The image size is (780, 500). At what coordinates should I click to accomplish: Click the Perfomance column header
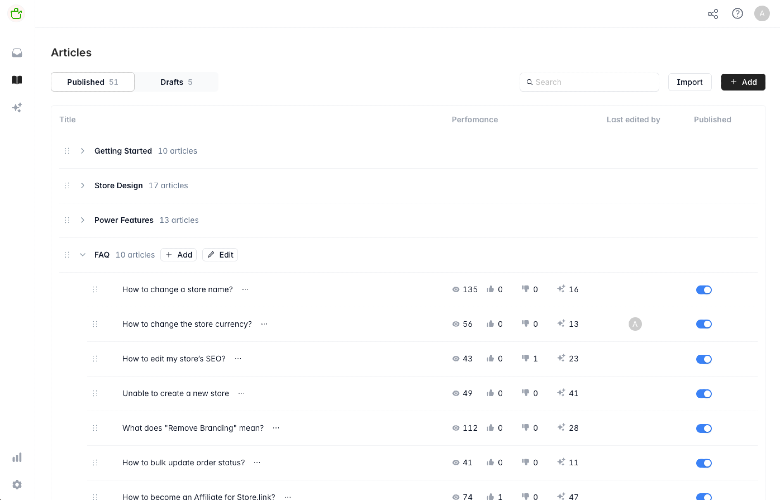(475, 119)
